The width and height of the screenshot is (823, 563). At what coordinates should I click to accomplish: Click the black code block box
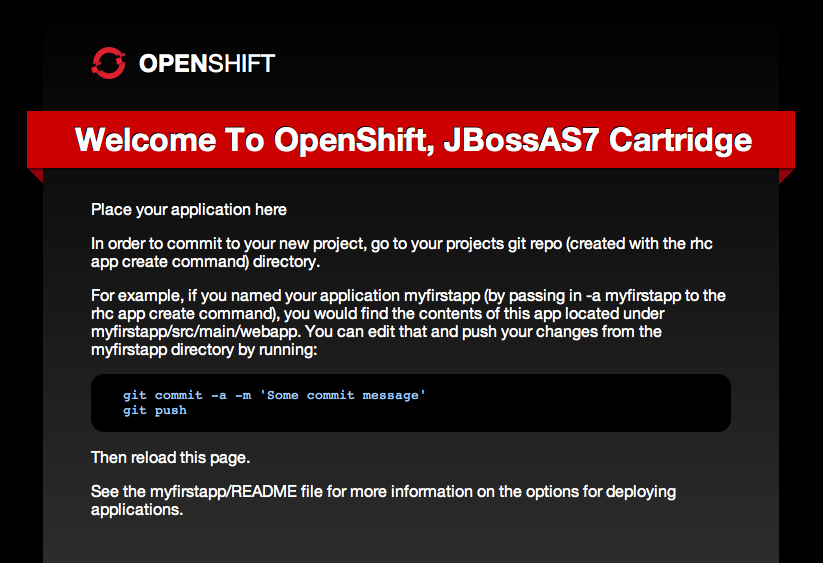click(x=410, y=403)
